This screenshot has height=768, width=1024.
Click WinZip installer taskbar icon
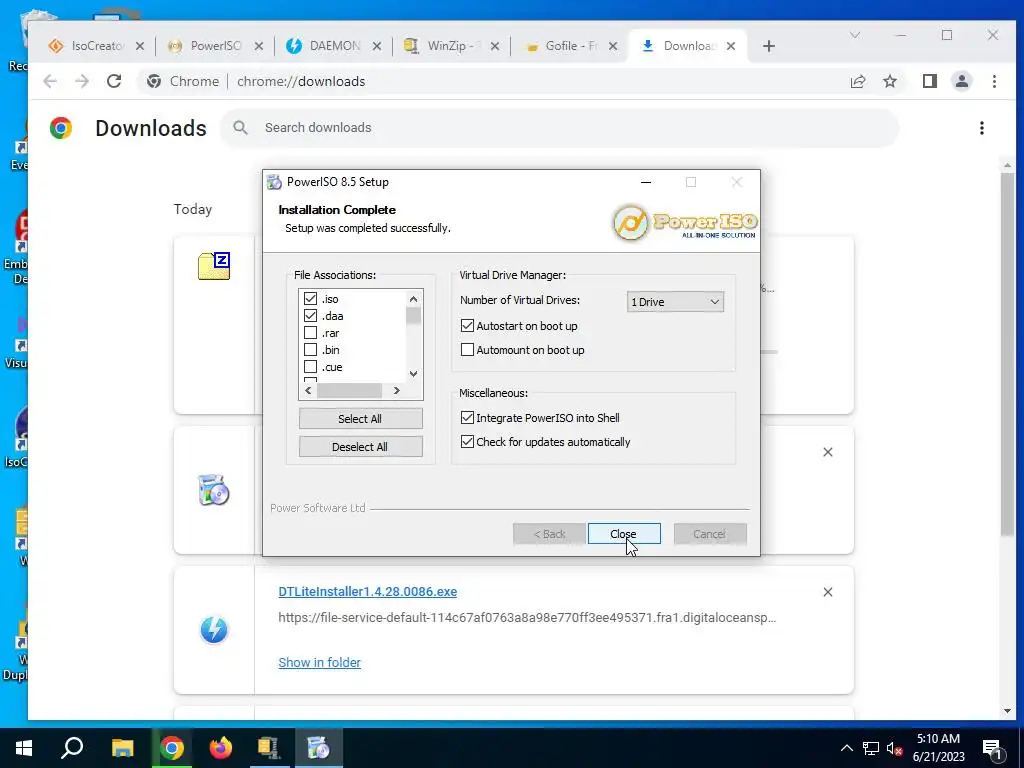pyautogui.click(x=268, y=748)
